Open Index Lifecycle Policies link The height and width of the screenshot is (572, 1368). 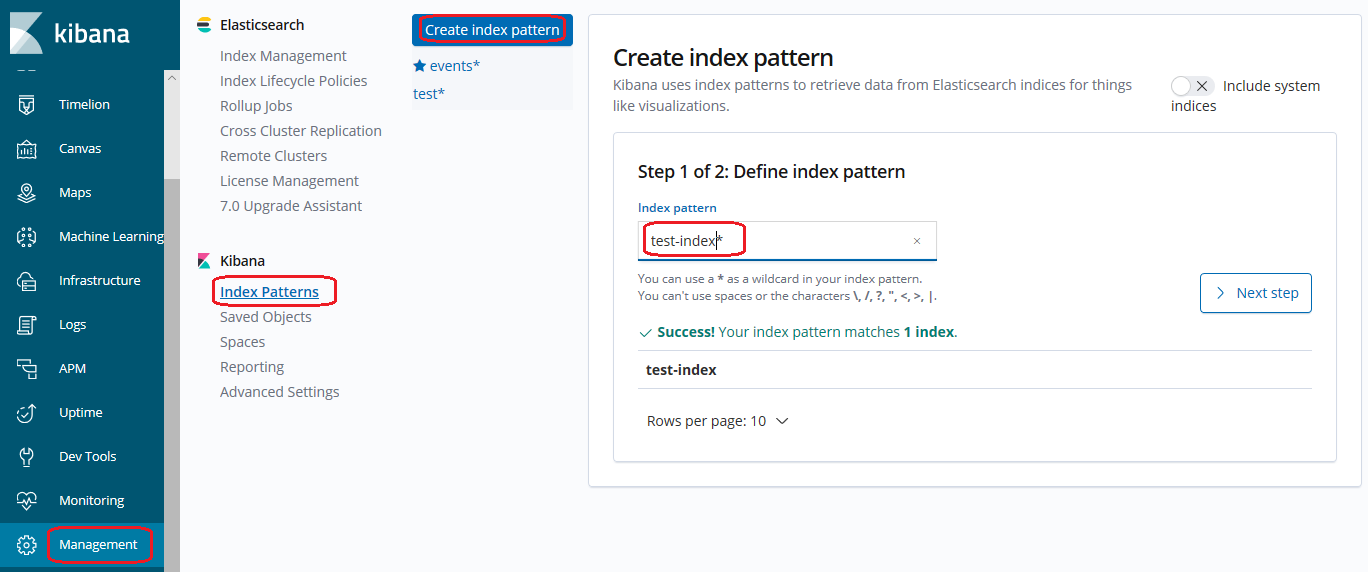click(x=293, y=81)
